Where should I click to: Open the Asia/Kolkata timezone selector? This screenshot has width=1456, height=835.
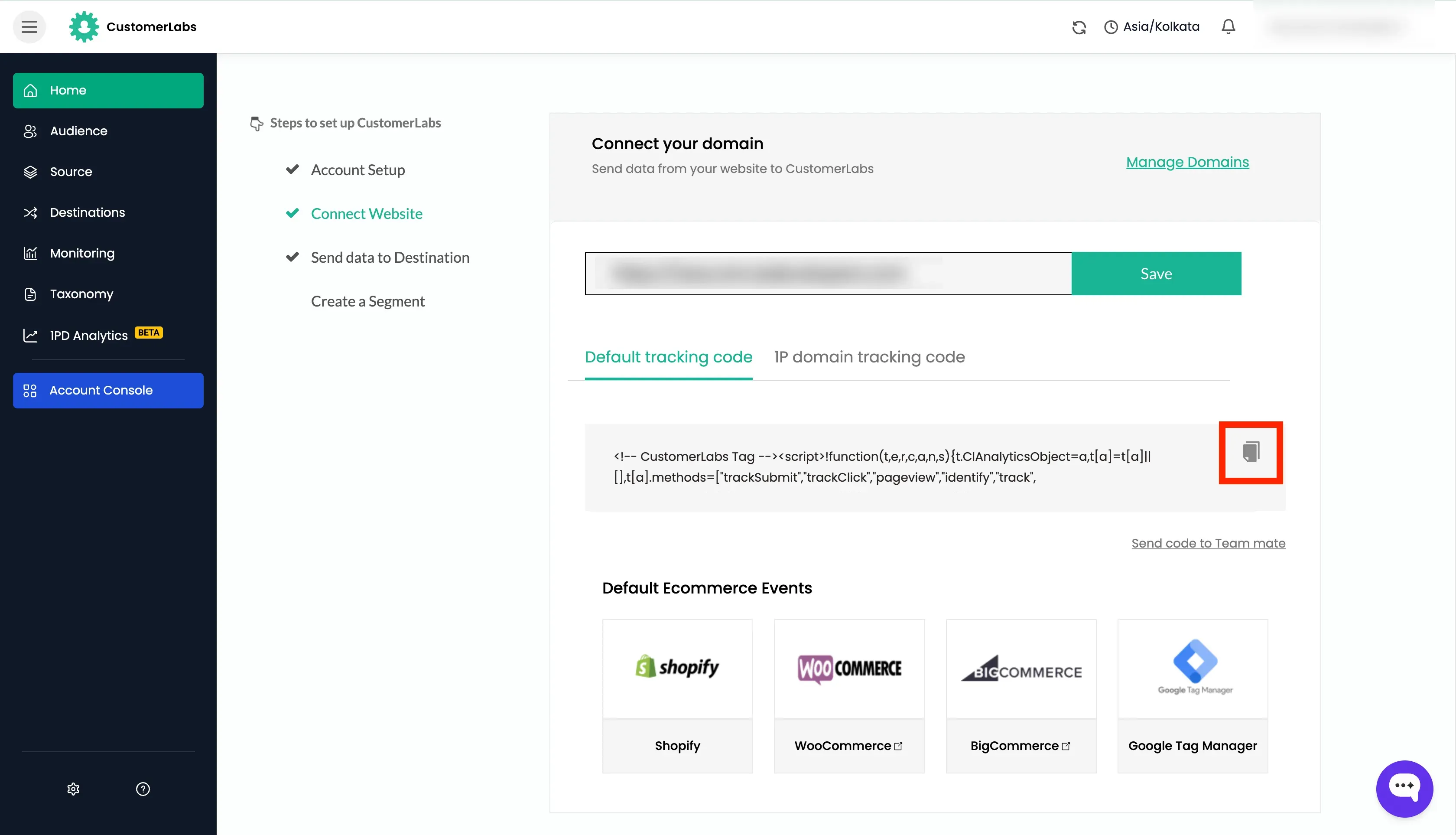(1152, 27)
